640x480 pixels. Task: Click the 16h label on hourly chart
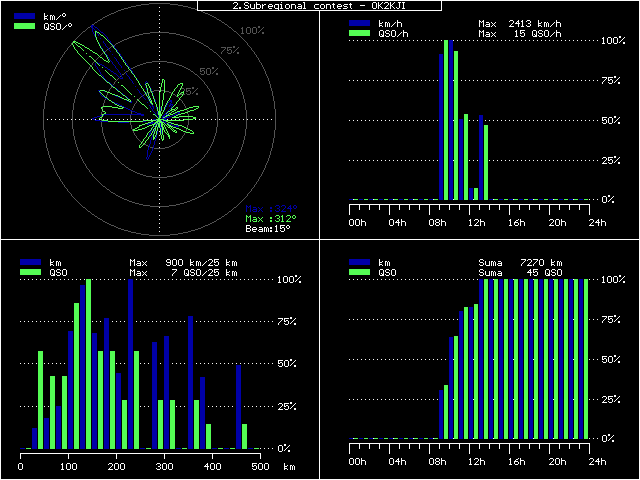click(x=517, y=223)
